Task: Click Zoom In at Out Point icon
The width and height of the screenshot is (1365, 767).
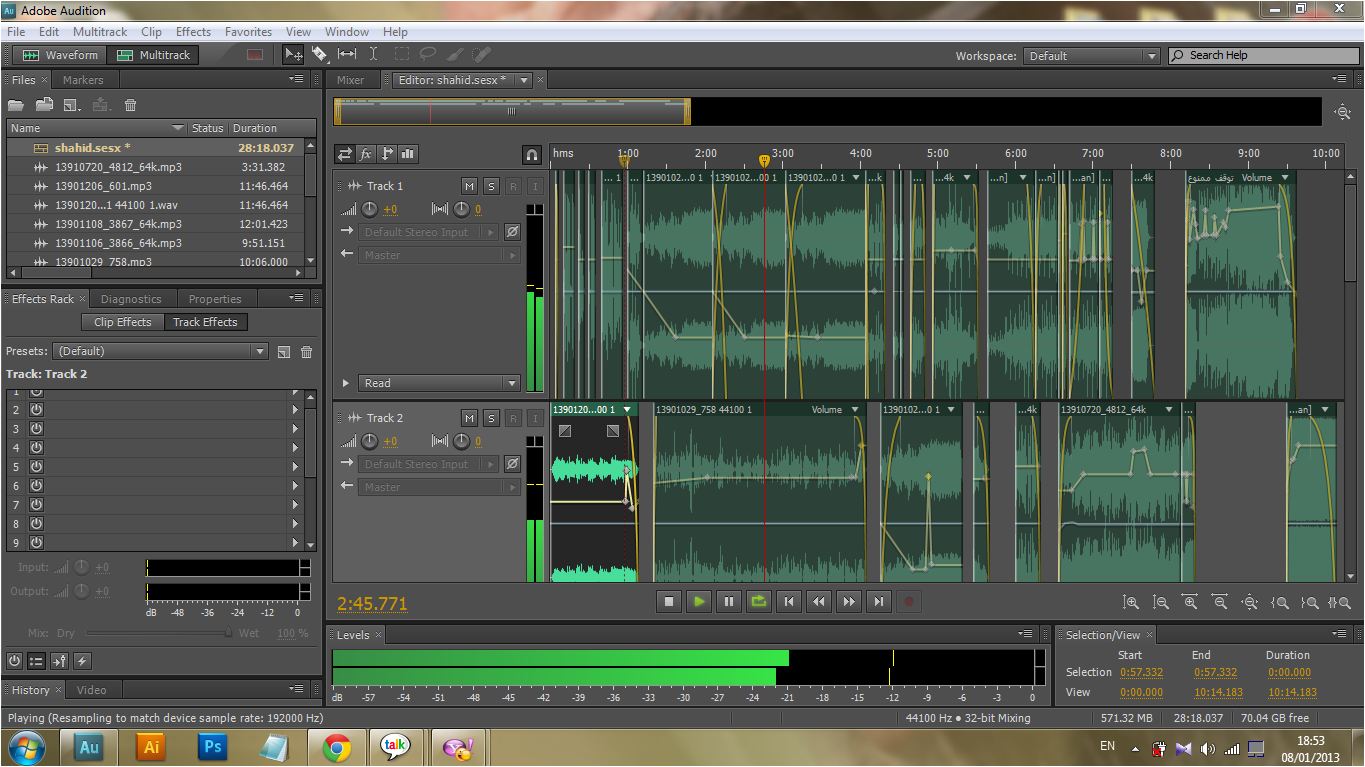Action: point(1310,602)
